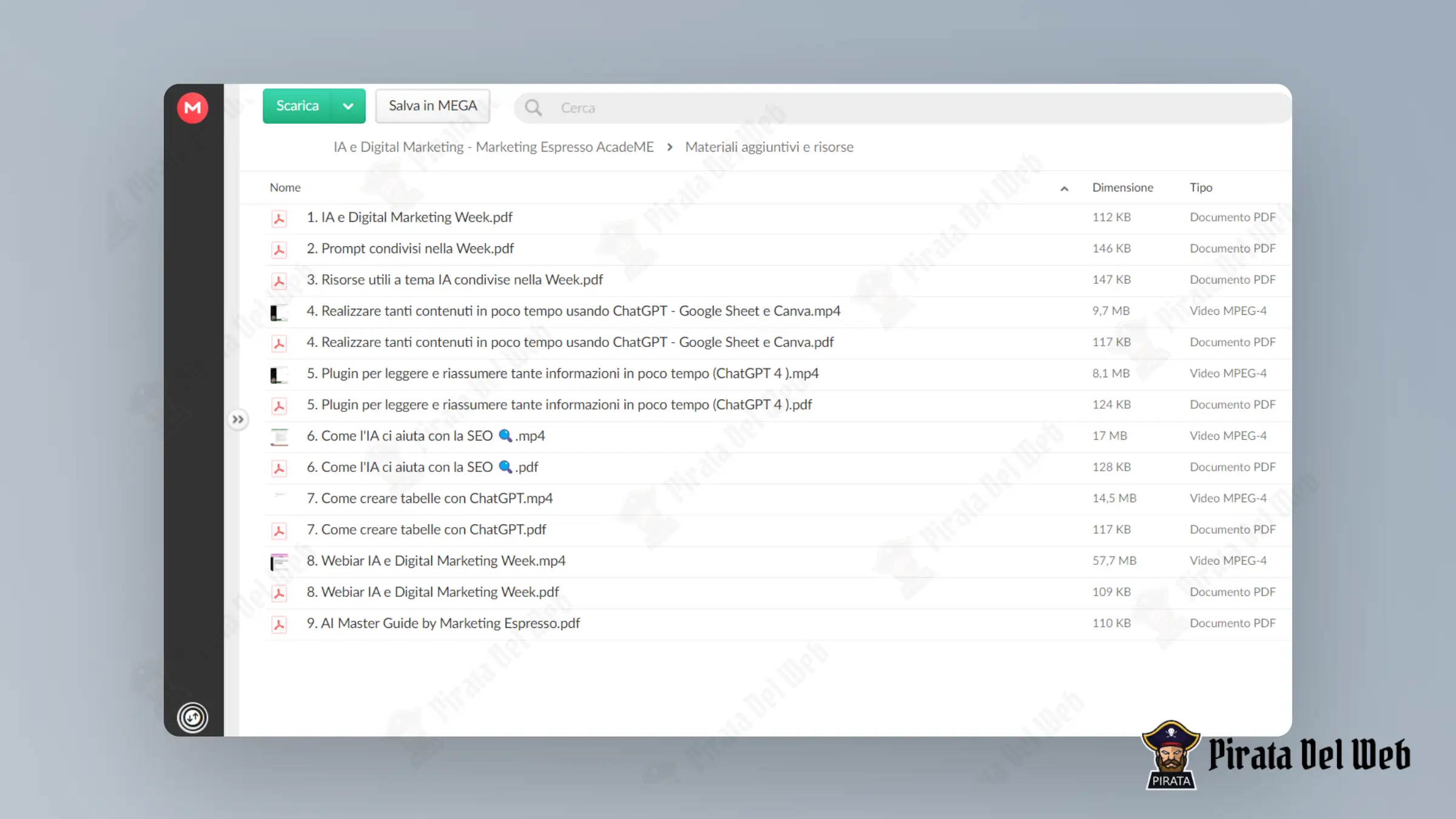Select 6. Come l'IA ci aiuta SEO .mp4 name

tap(426, 436)
